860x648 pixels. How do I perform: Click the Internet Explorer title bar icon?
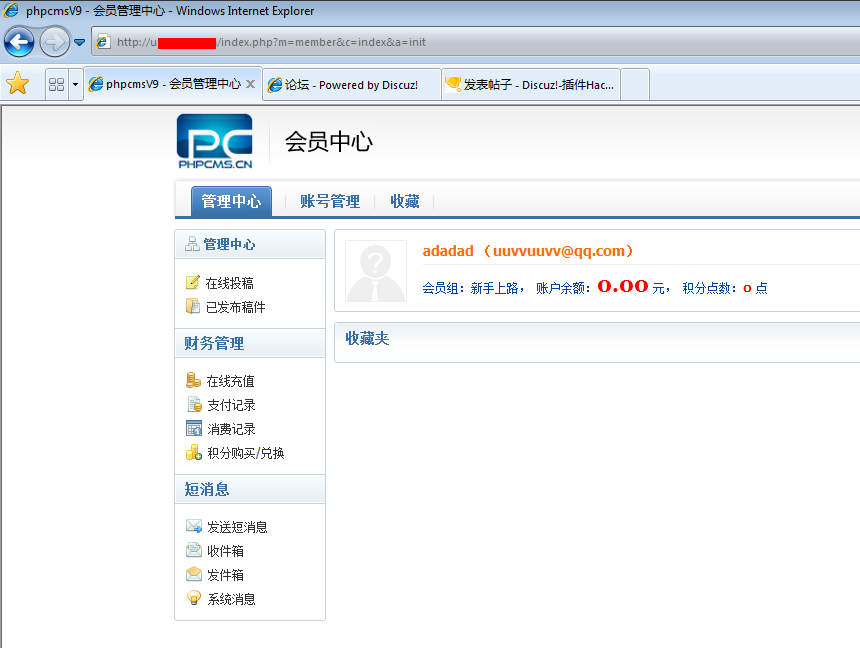tap(11, 10)
